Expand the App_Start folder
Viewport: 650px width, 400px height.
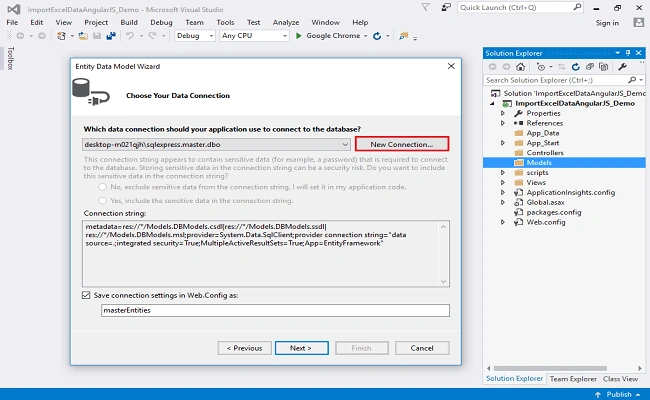click(503, 143)
